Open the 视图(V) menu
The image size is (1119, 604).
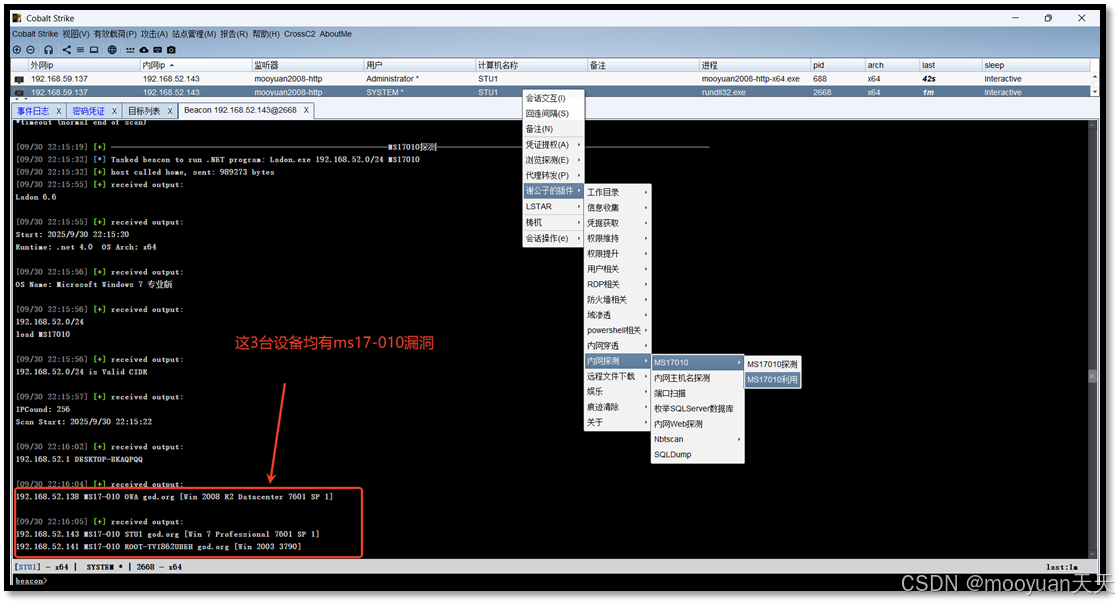76,34
